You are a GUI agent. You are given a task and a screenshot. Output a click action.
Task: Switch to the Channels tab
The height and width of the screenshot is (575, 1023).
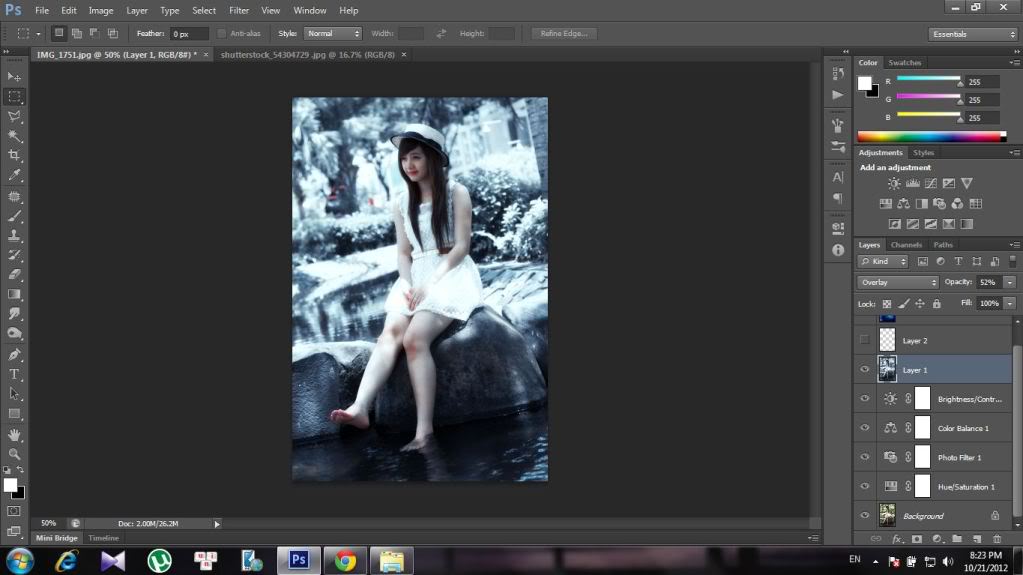[x=906, y=245]
